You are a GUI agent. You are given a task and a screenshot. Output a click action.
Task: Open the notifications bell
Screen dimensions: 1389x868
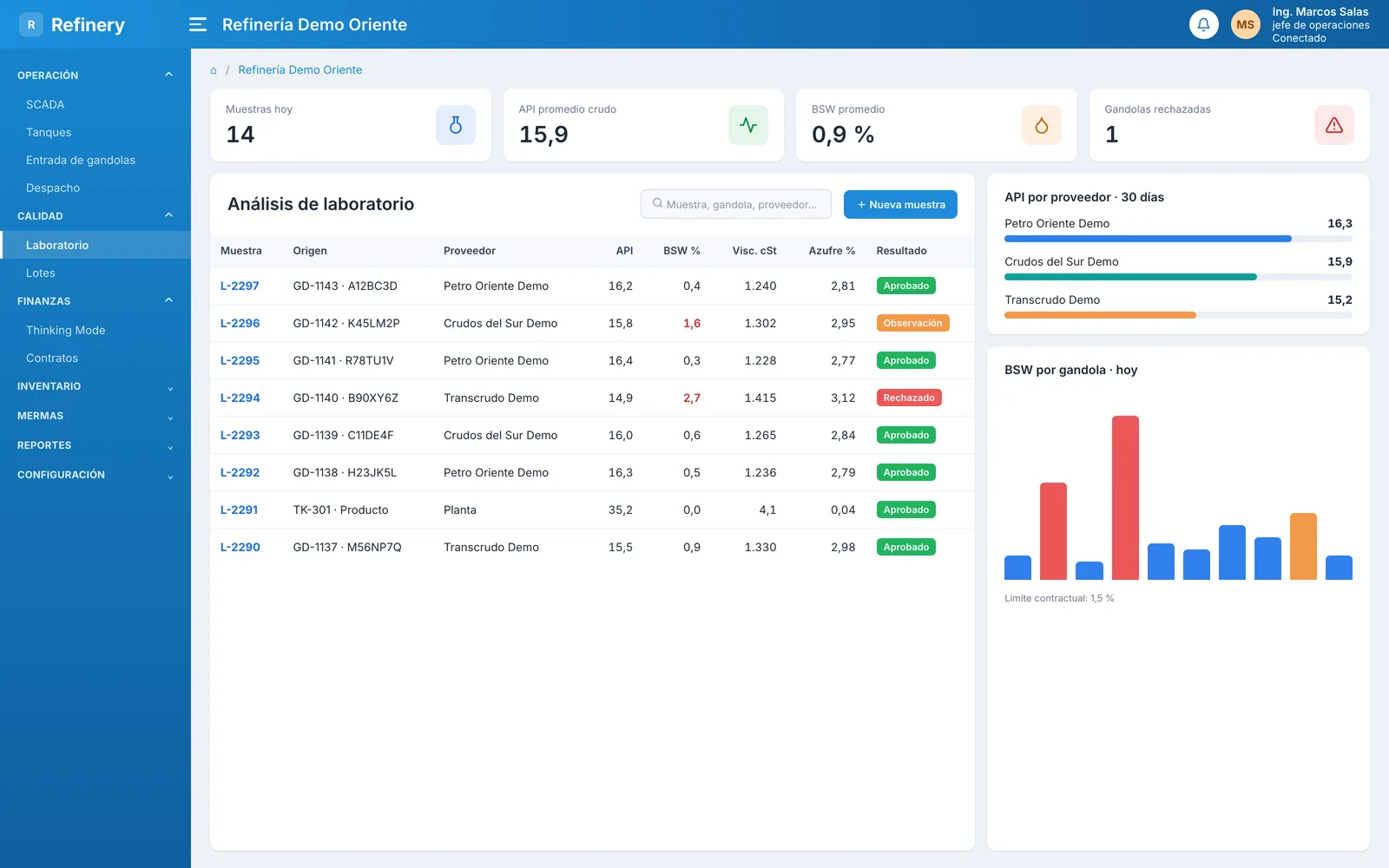coord(1203,24)
